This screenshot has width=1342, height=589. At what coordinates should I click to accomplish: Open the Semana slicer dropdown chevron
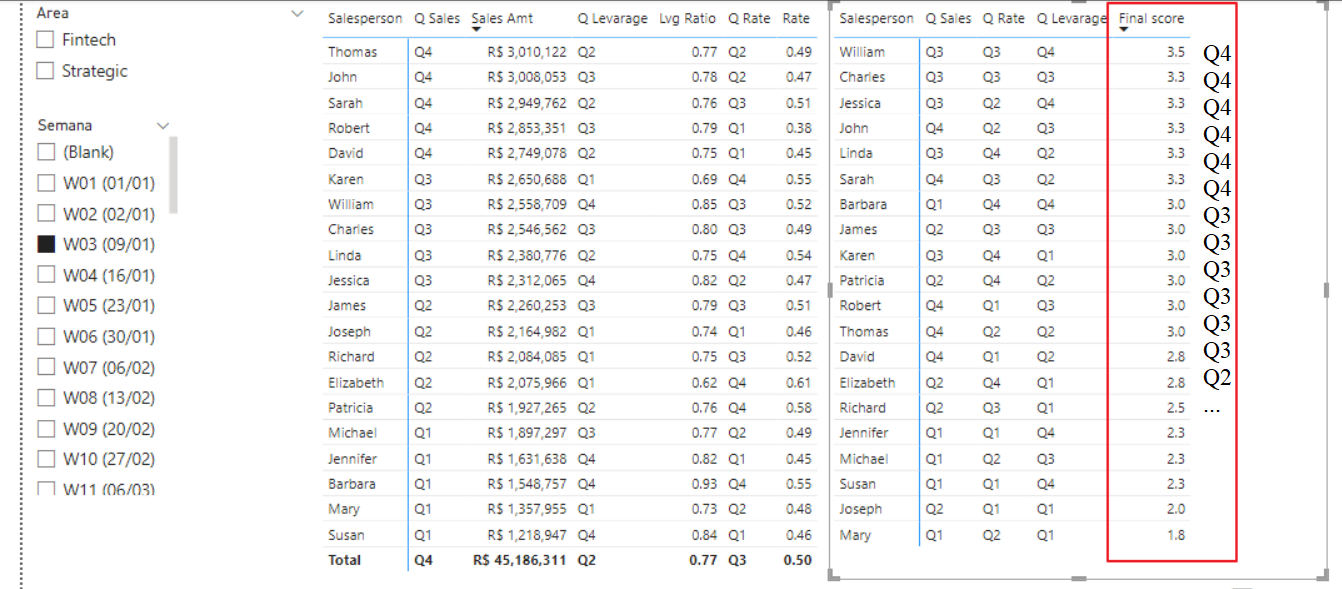[x=163, y=126]
